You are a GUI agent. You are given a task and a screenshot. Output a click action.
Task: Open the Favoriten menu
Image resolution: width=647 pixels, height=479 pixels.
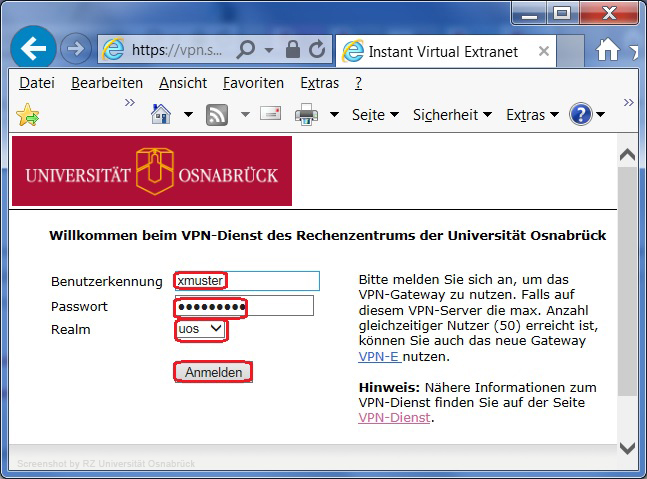point(253,83)
